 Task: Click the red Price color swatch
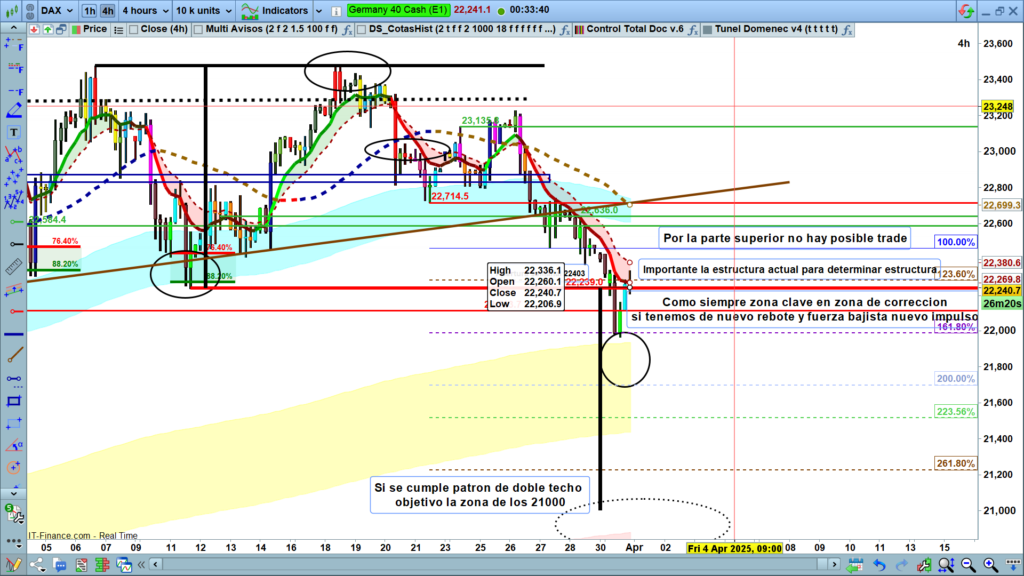75,29
